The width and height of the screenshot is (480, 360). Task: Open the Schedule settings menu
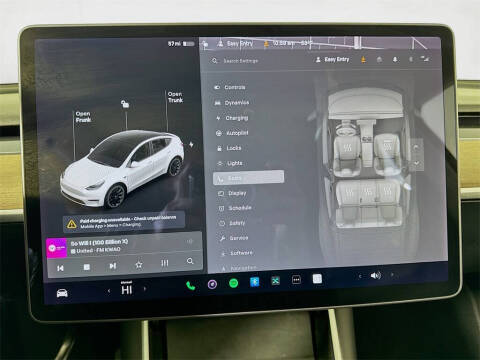[235, 208]
